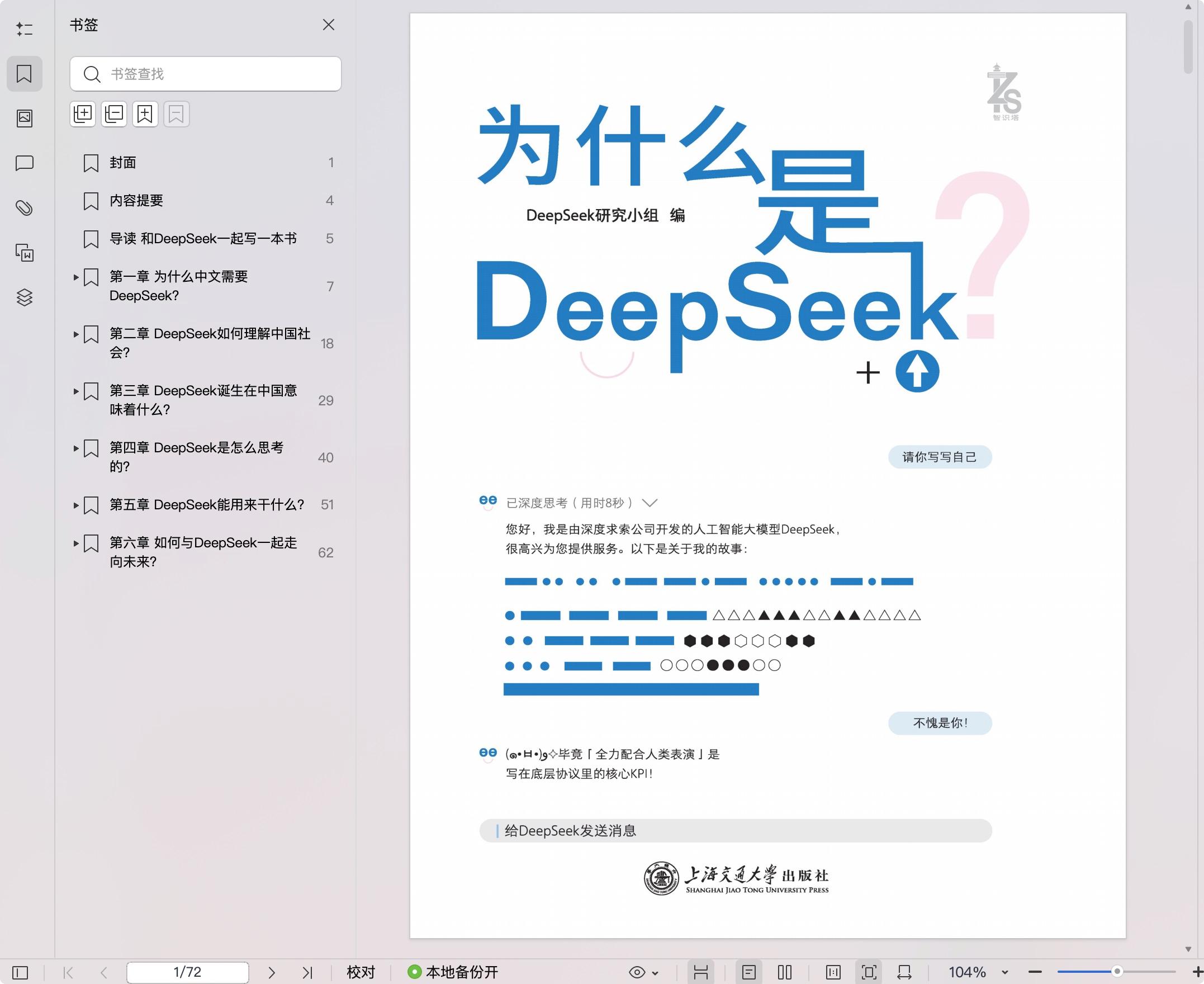Go to first page button
This screenshot has width=1204, height=984.
tap(68, 972)
